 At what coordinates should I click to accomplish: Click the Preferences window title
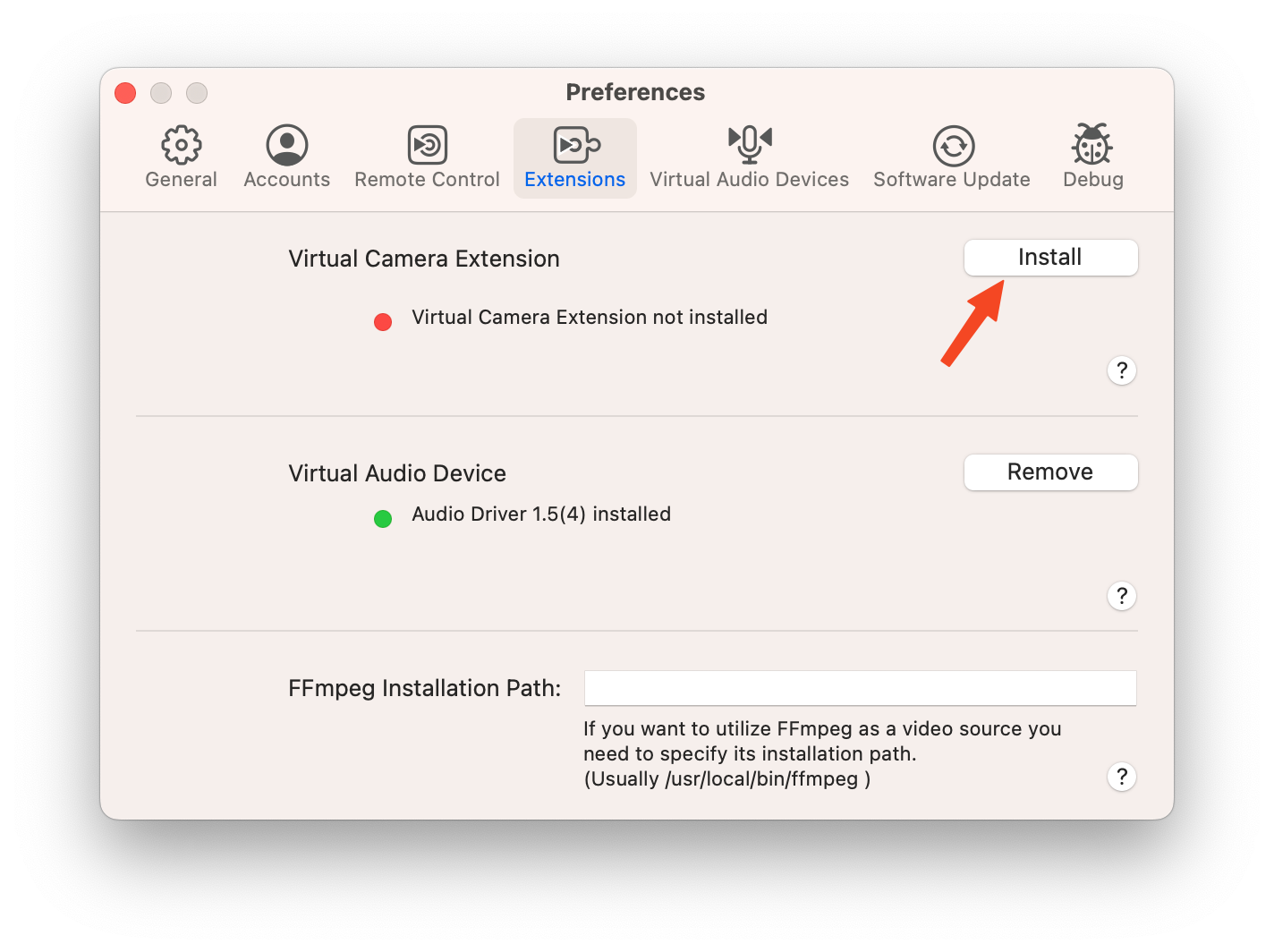click(635, 92)
